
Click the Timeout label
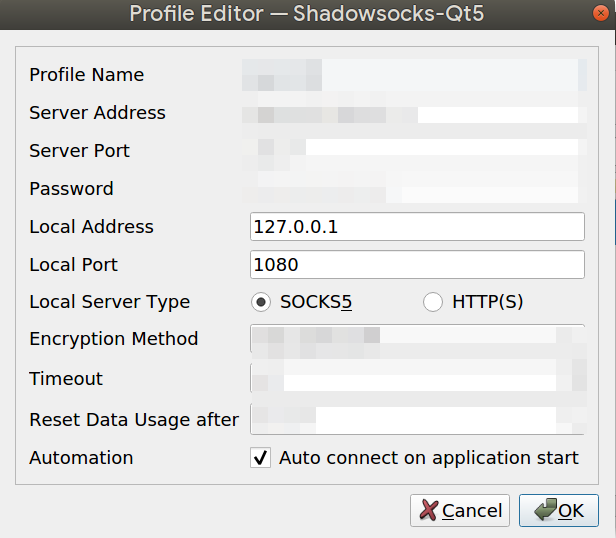pyautogui.click(x=66, y=379)
